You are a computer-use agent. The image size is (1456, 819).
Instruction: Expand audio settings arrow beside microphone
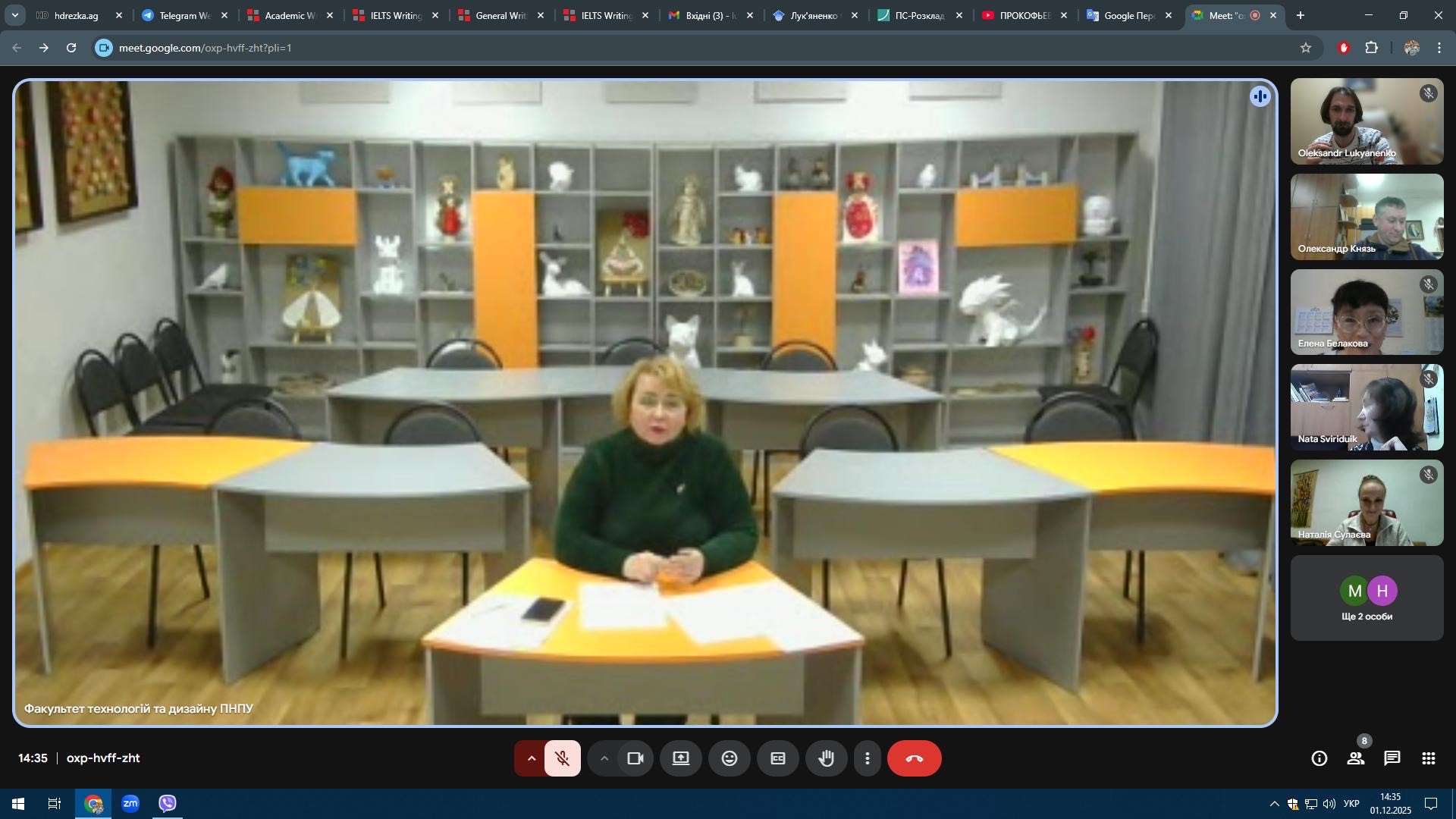pos(532,758)
